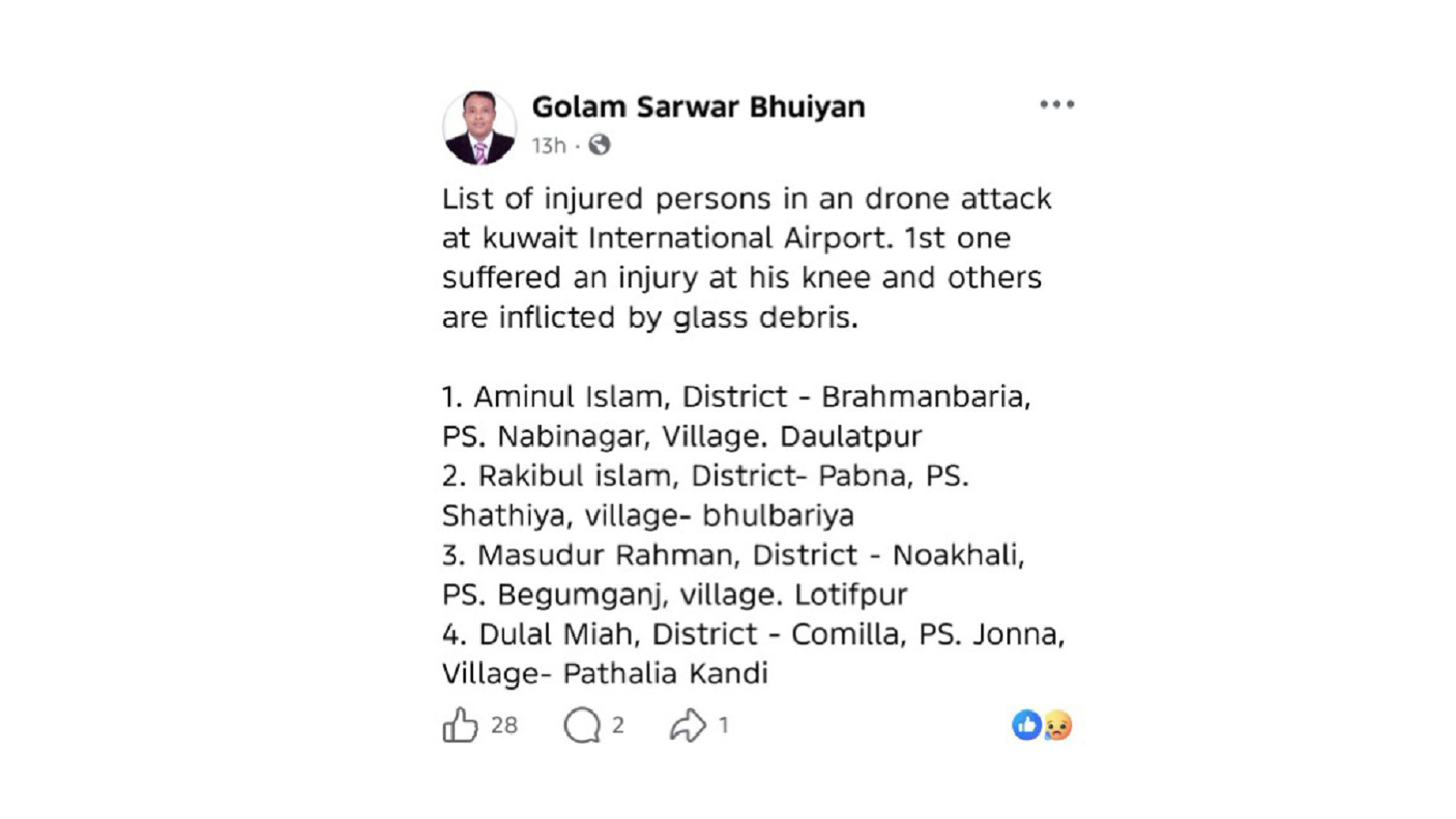Click the globe public privacy icon
Image resolution: width=1456 pixels, height=819 pixels.
click(x=599, y=146)
